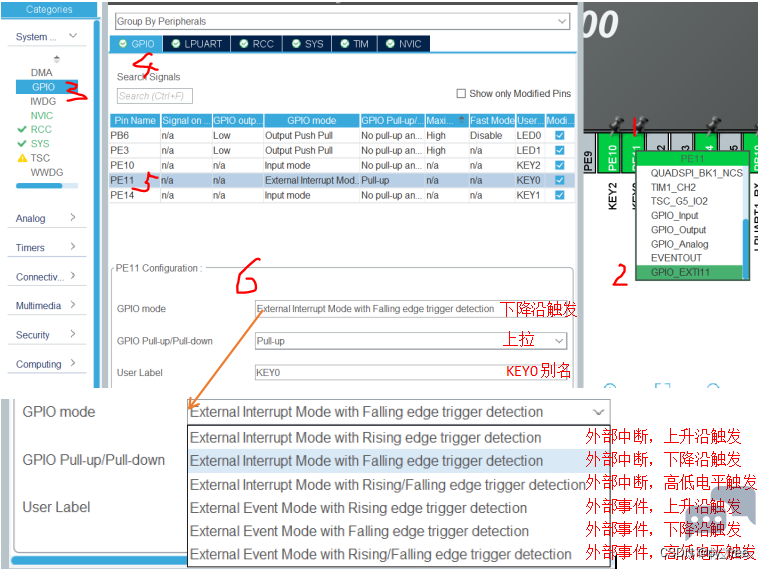Select GPIO in the System Core list
This screenshot has height=569, width=764.
click(47, 87)
